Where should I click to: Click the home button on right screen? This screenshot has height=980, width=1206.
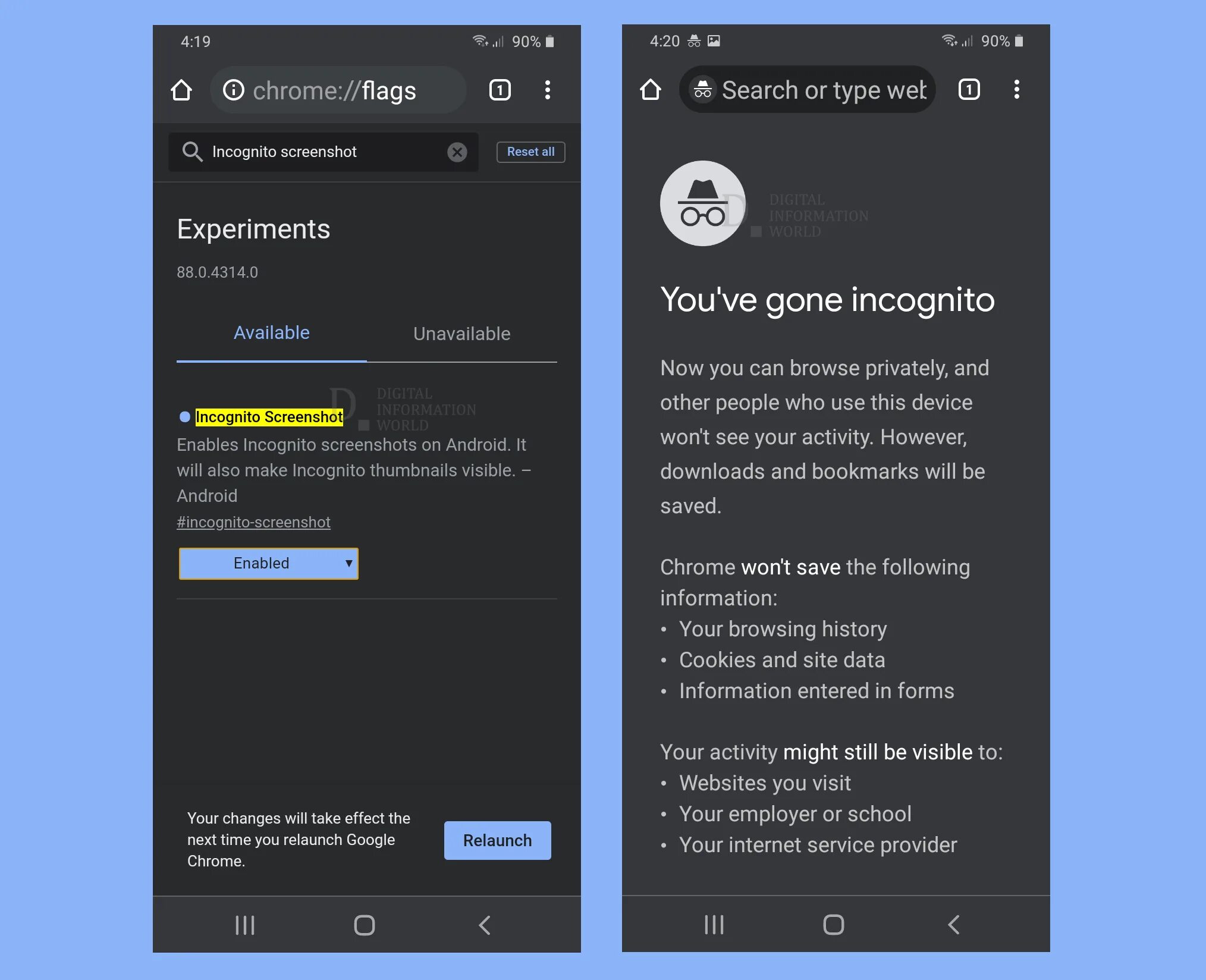651,89
